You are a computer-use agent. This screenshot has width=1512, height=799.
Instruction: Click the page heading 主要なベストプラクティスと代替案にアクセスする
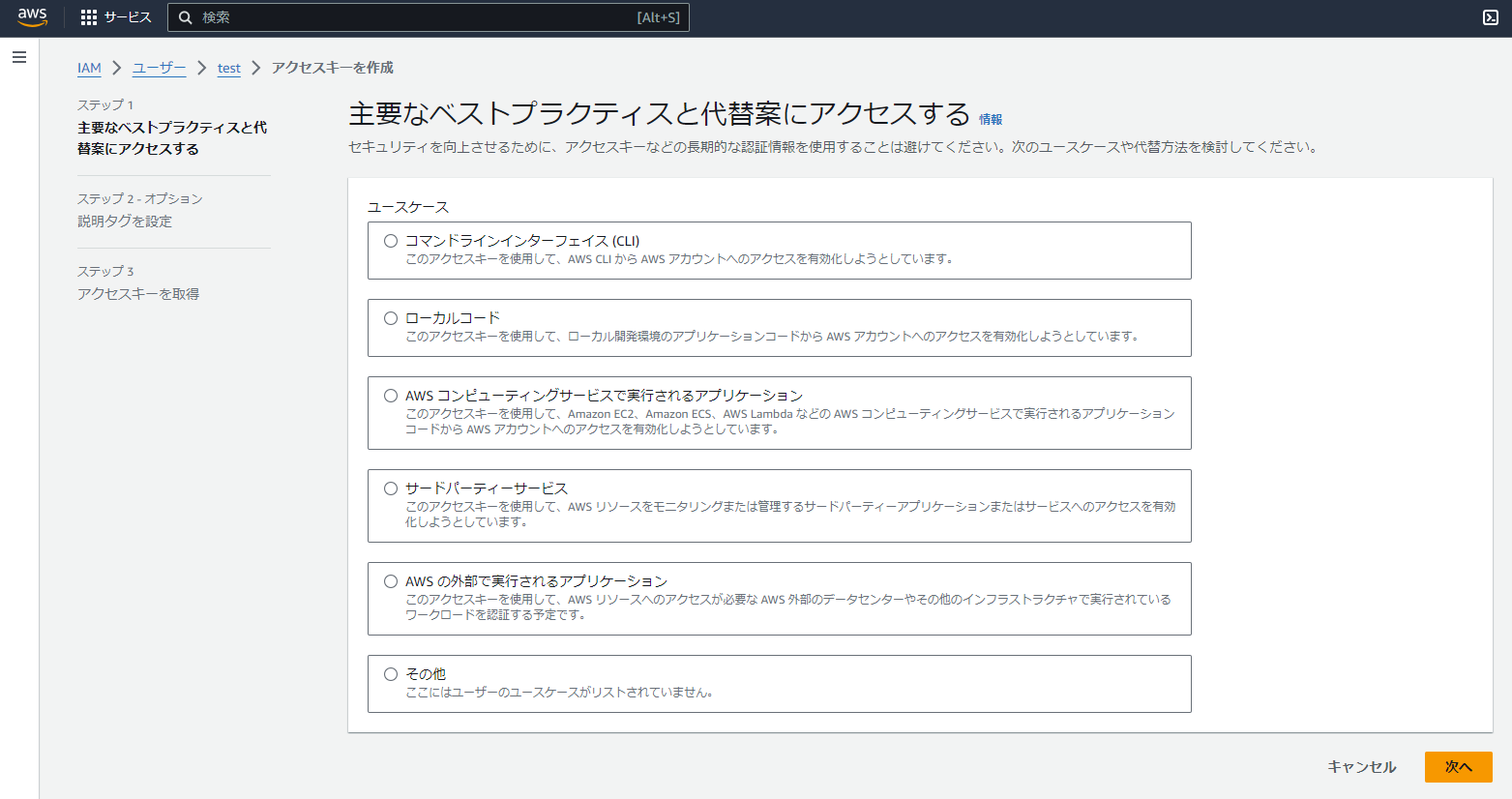659,114
